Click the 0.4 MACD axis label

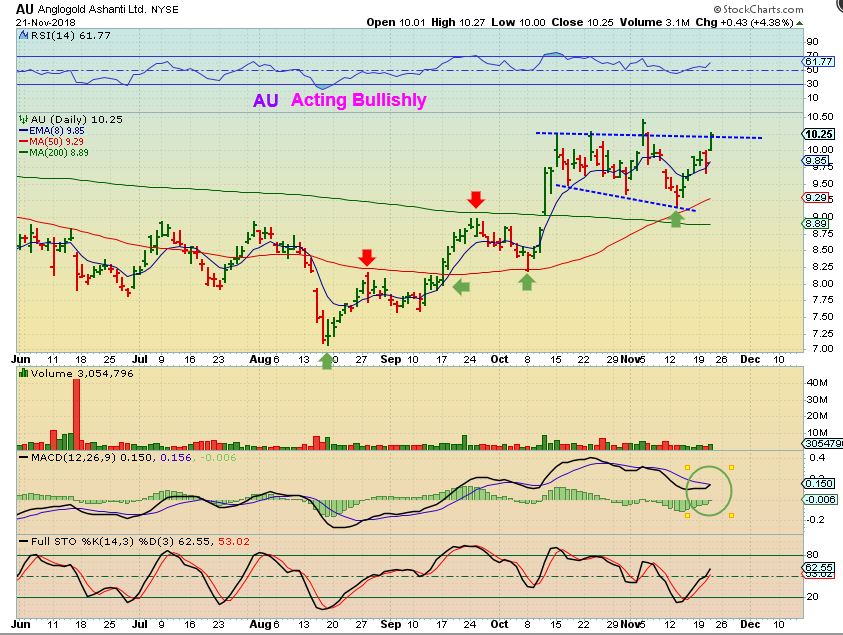pos(817,458)
